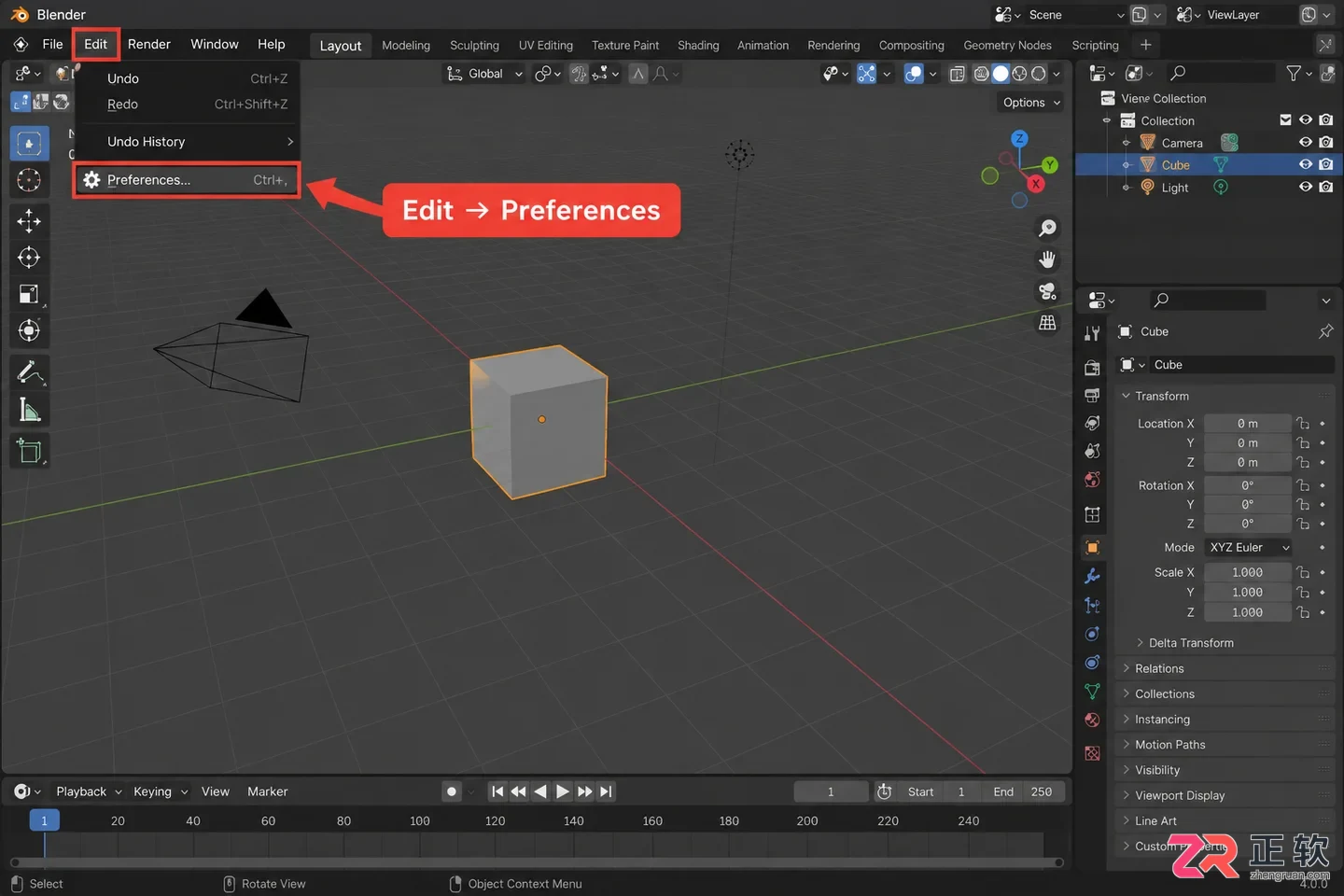Open the Object Data mesh tab
The image size is (1344, 896).
click(1092, 692)
